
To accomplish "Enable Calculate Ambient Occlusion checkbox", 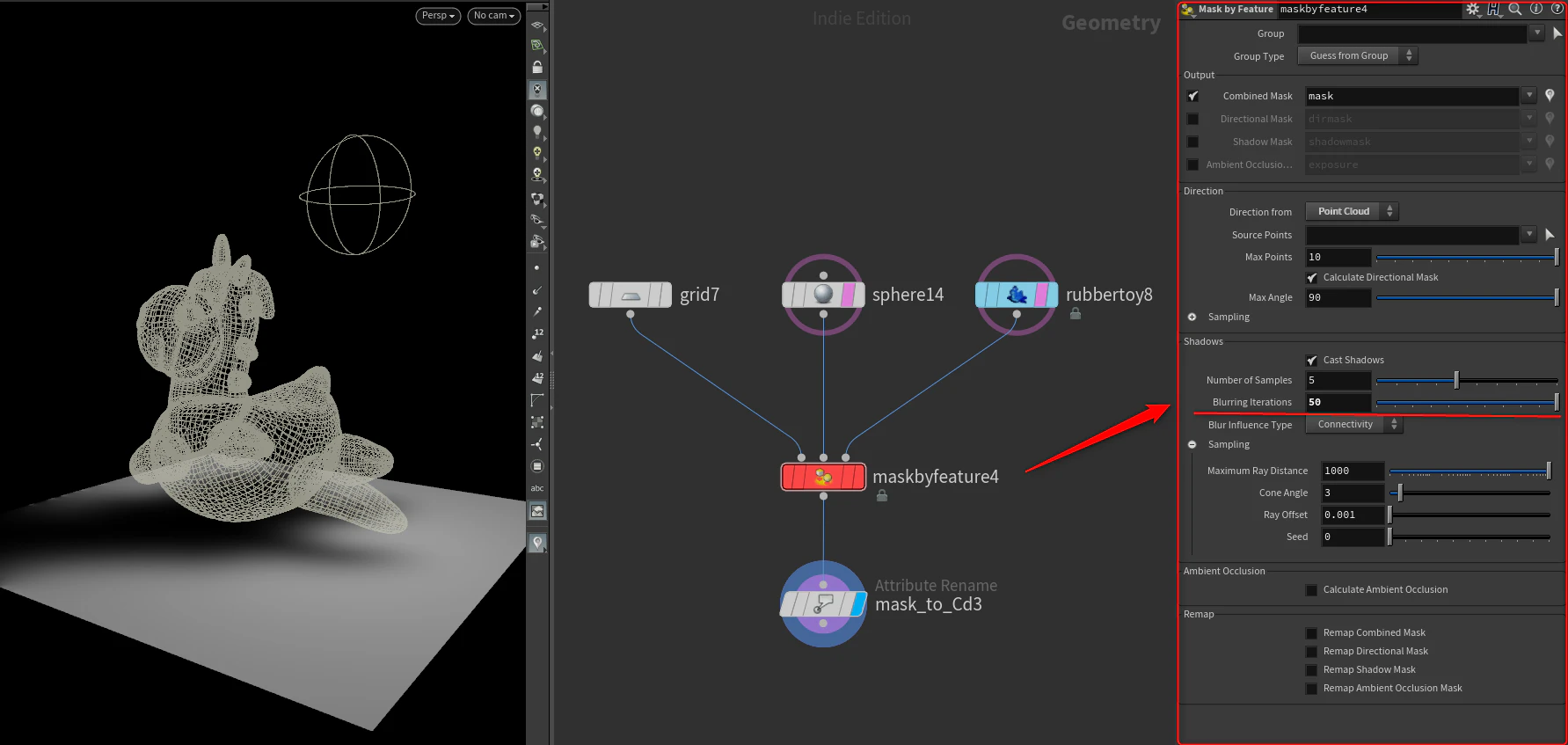I will click(x=1312, y=589).
